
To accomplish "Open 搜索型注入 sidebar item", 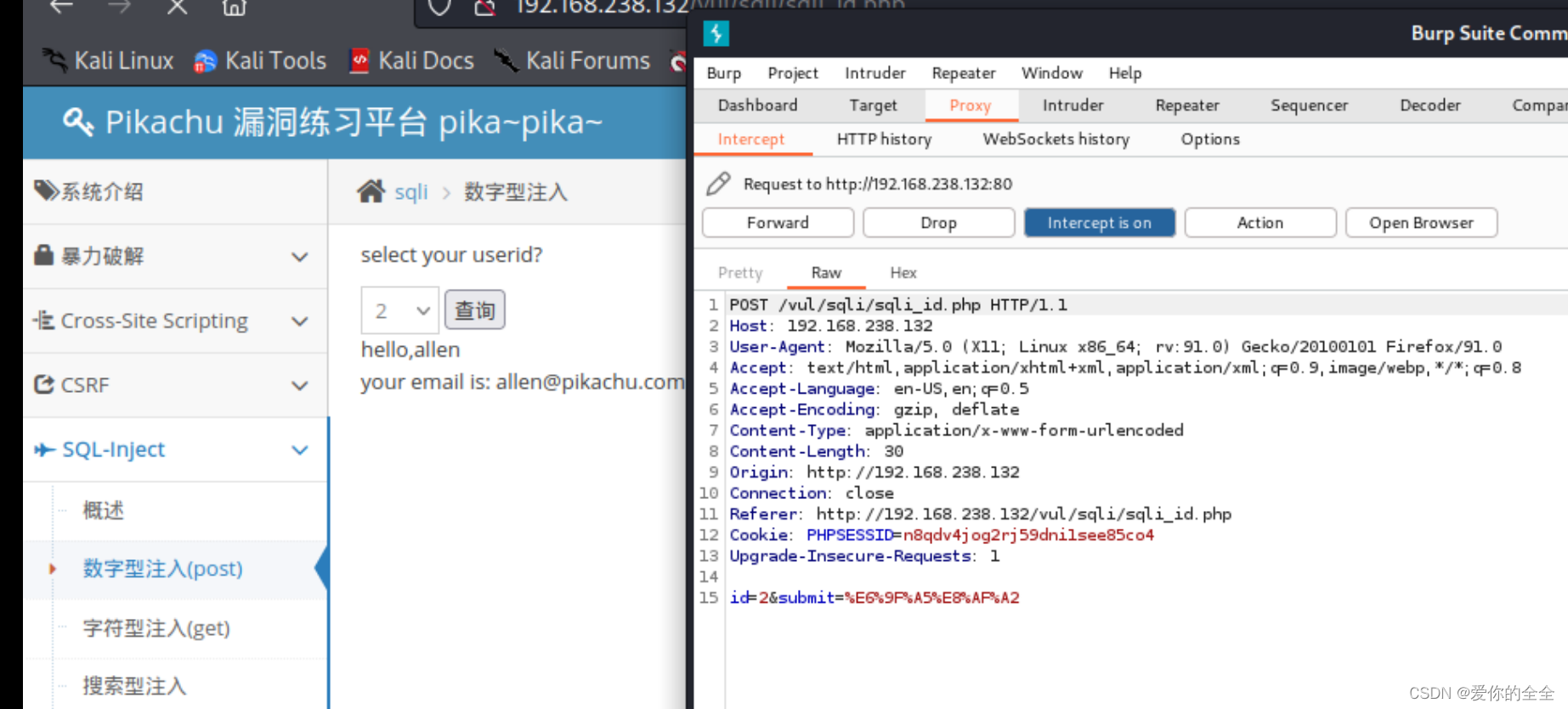I will 134,686.
